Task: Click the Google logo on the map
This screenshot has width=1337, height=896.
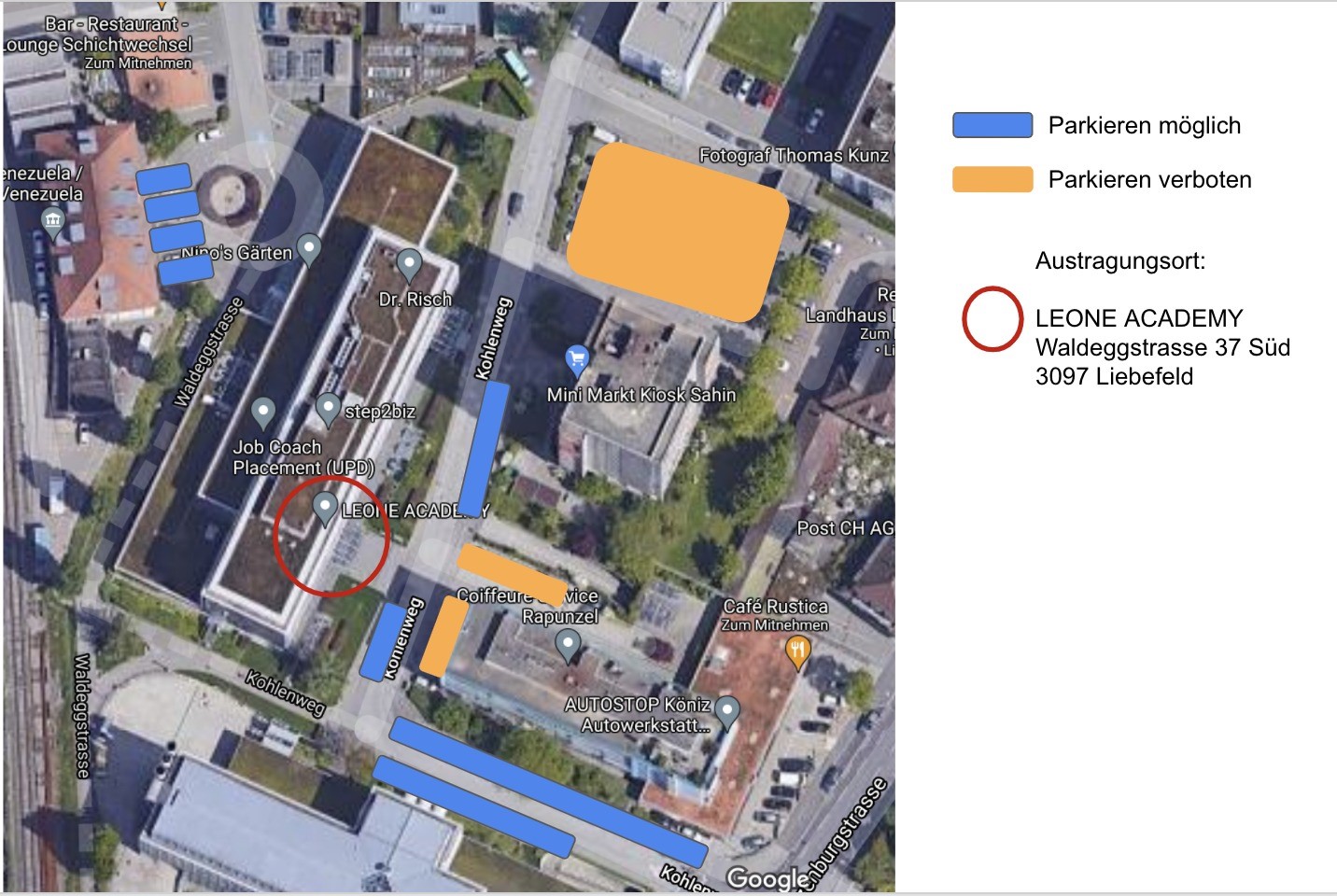Action: [767, 878]
